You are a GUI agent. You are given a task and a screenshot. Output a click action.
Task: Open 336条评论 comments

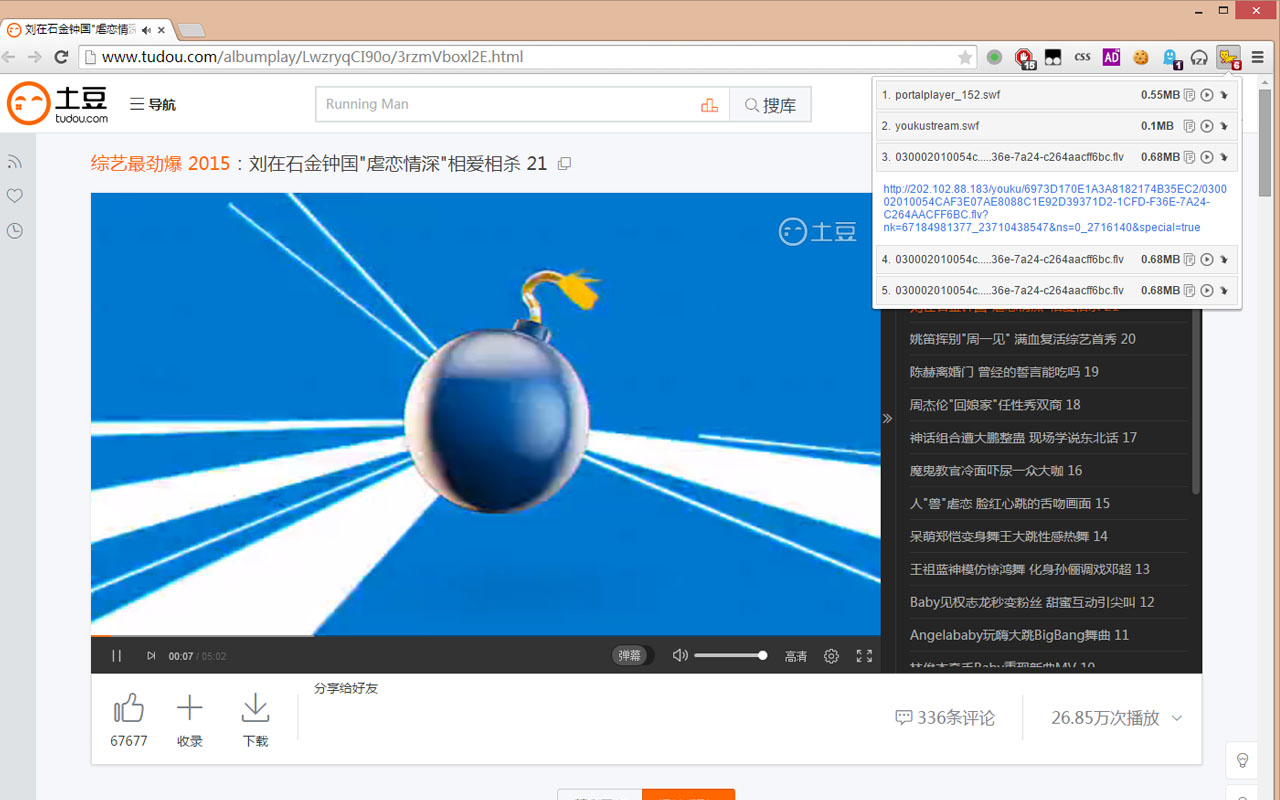[x=945, y=718]
